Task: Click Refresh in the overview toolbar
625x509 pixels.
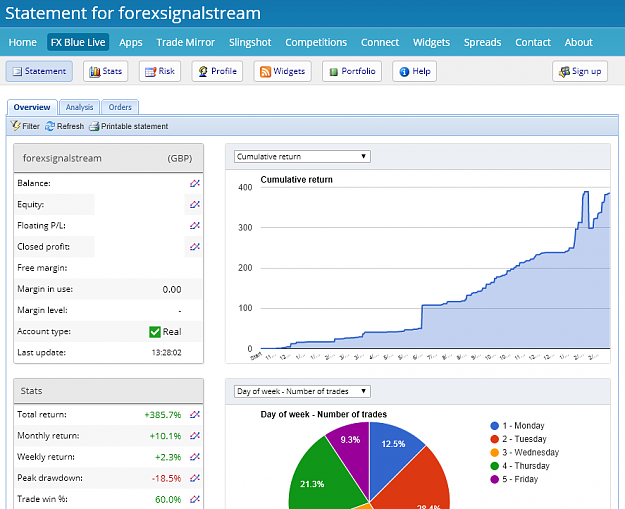Action: pyautogui.click(x=65, y=126)
